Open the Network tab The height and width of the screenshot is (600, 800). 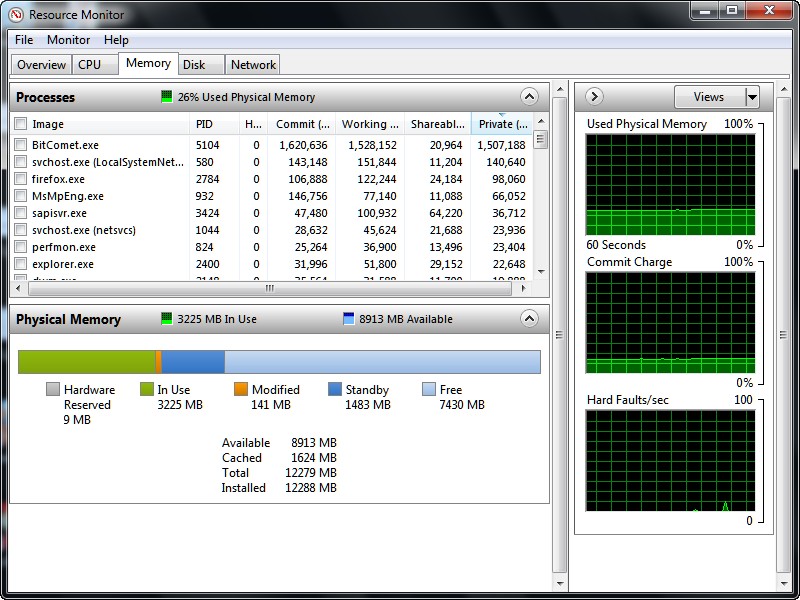pos(253,65)
